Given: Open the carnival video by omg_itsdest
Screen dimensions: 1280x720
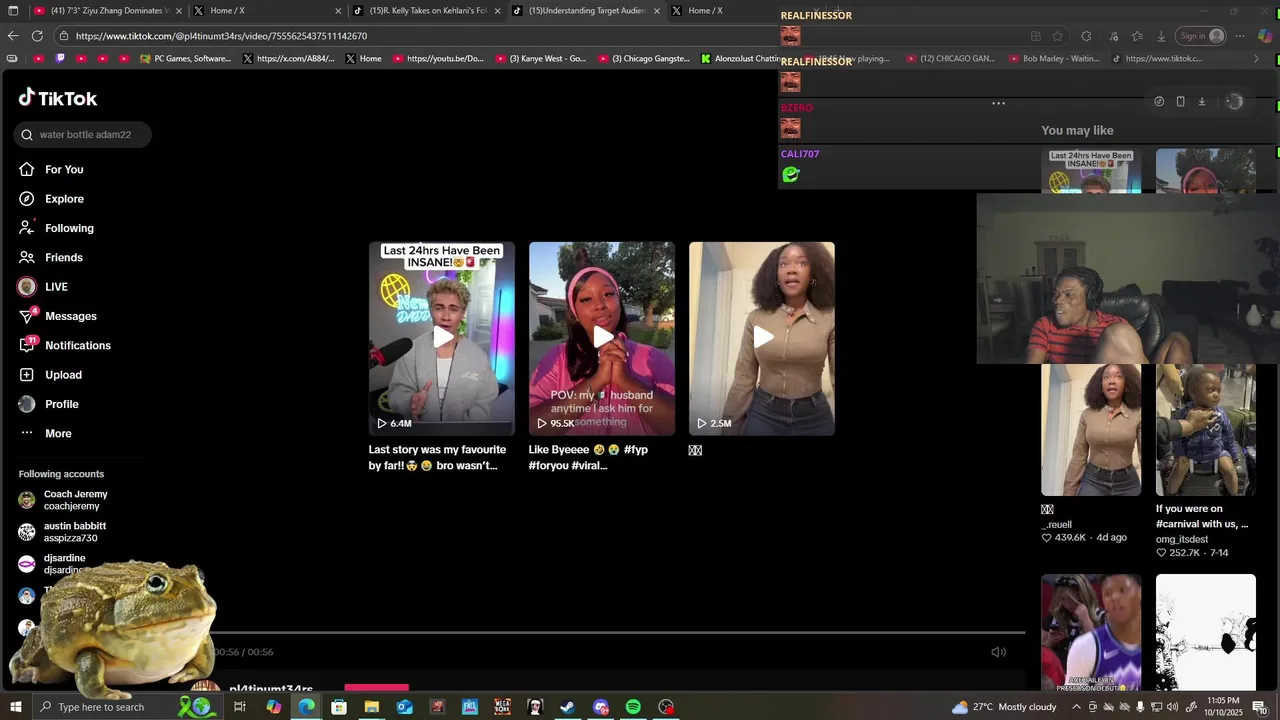Looking at the screenshot, I should coord(1206,430).
